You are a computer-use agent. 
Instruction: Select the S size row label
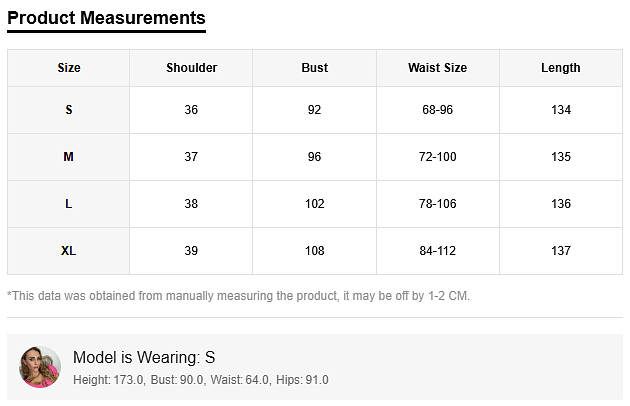pyautogui.click(x=69, y=110)
